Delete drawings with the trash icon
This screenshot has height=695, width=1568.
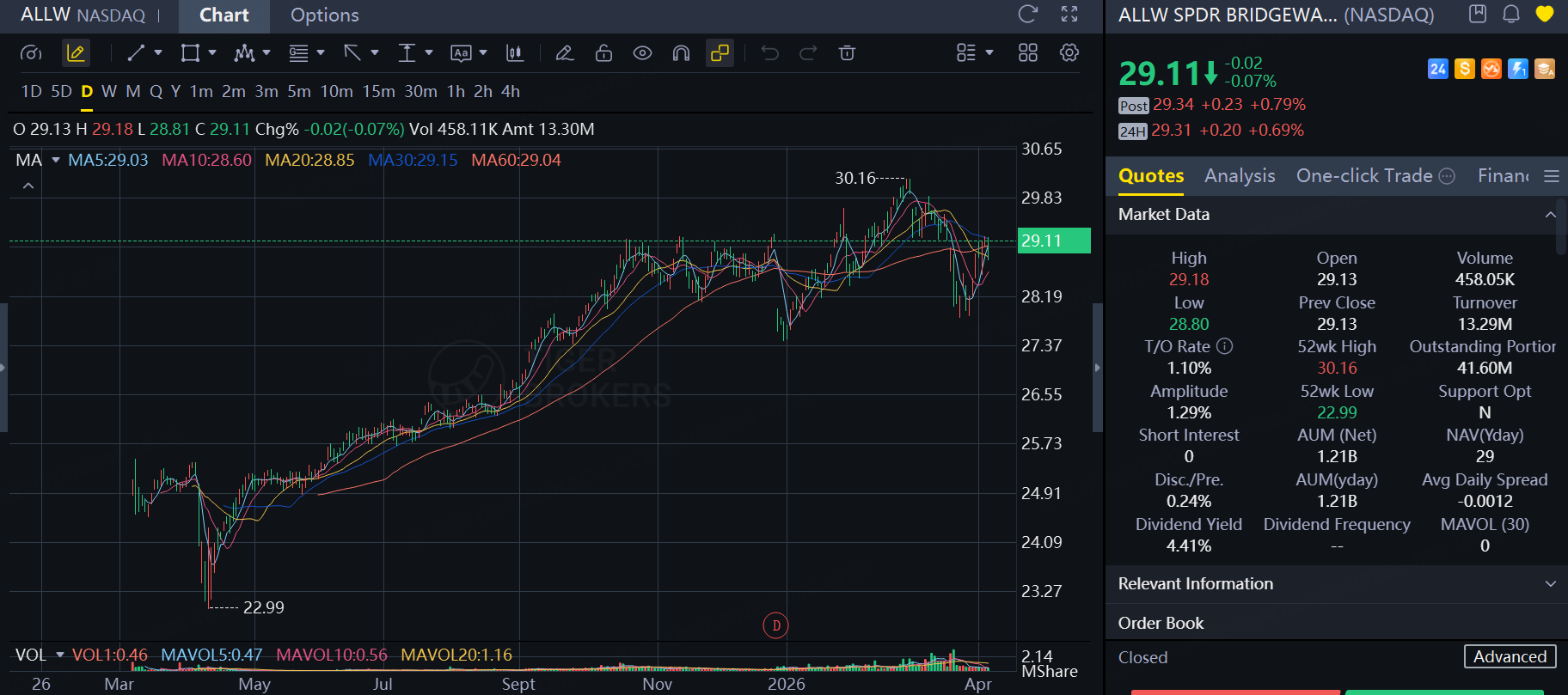click(847, 53)
